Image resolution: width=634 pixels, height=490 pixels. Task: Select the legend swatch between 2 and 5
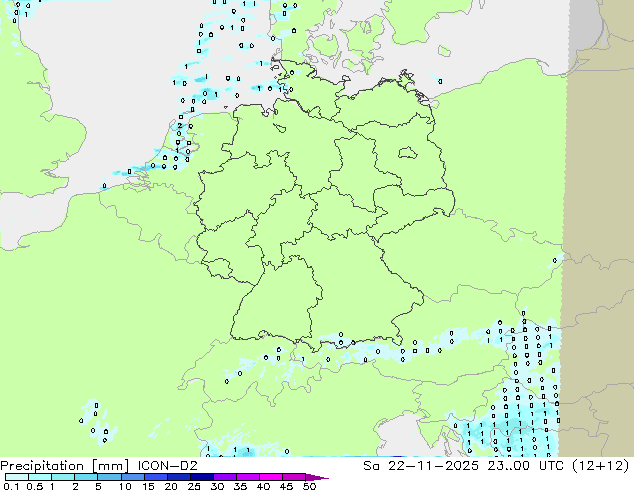(x=86, y=477)
